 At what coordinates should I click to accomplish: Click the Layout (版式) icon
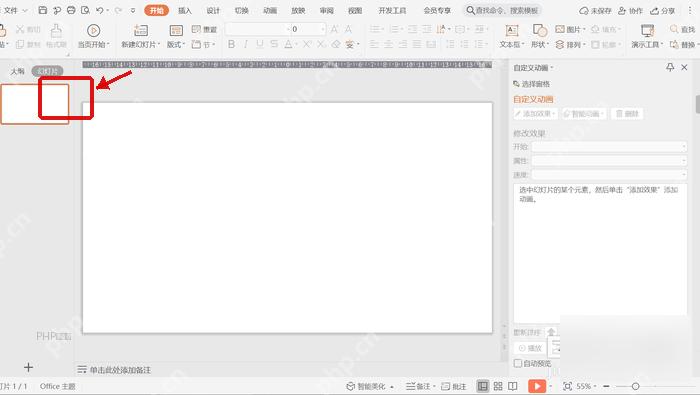click(176, 30)
